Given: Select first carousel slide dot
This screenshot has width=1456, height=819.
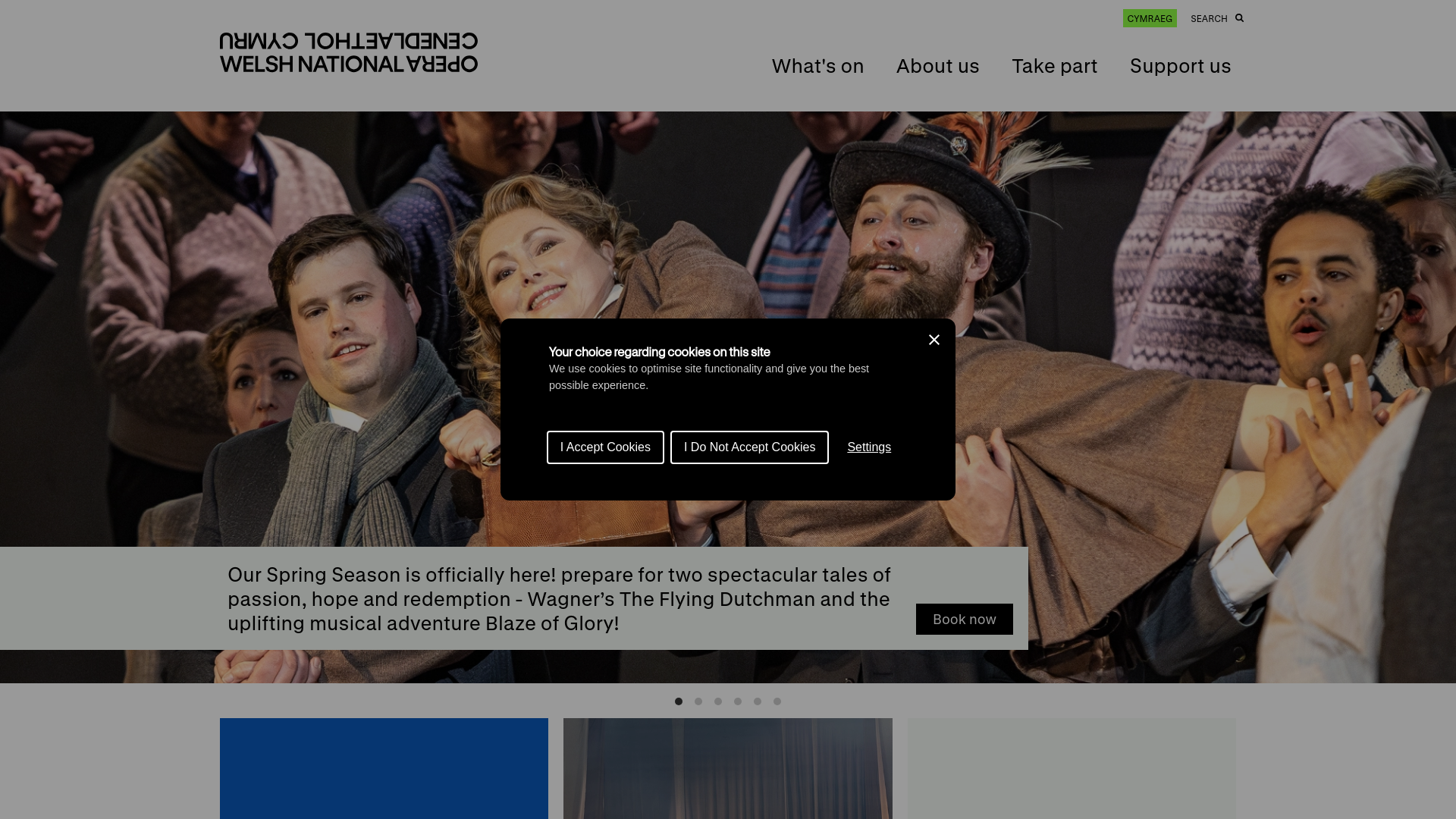Looking at the screenshot, I should (x=679, y=701).
